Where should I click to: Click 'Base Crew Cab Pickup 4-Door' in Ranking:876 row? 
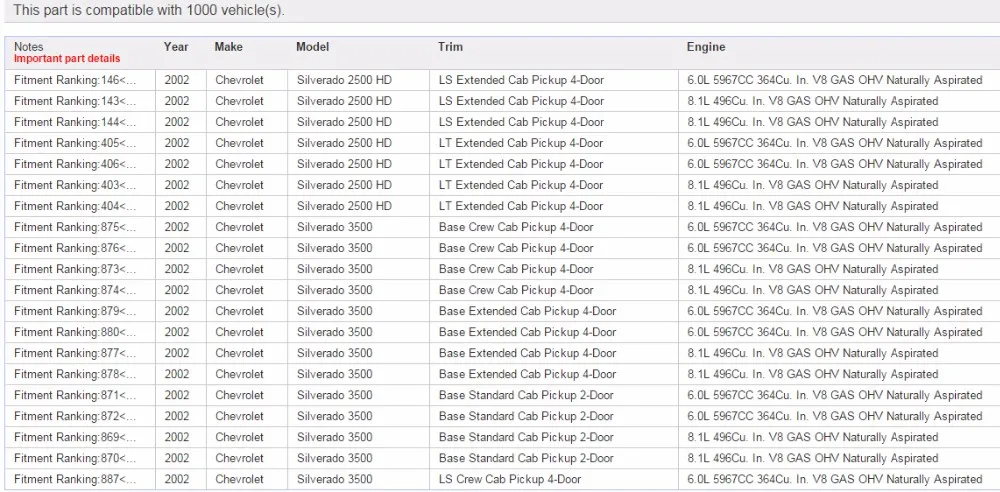click(516, 249)
